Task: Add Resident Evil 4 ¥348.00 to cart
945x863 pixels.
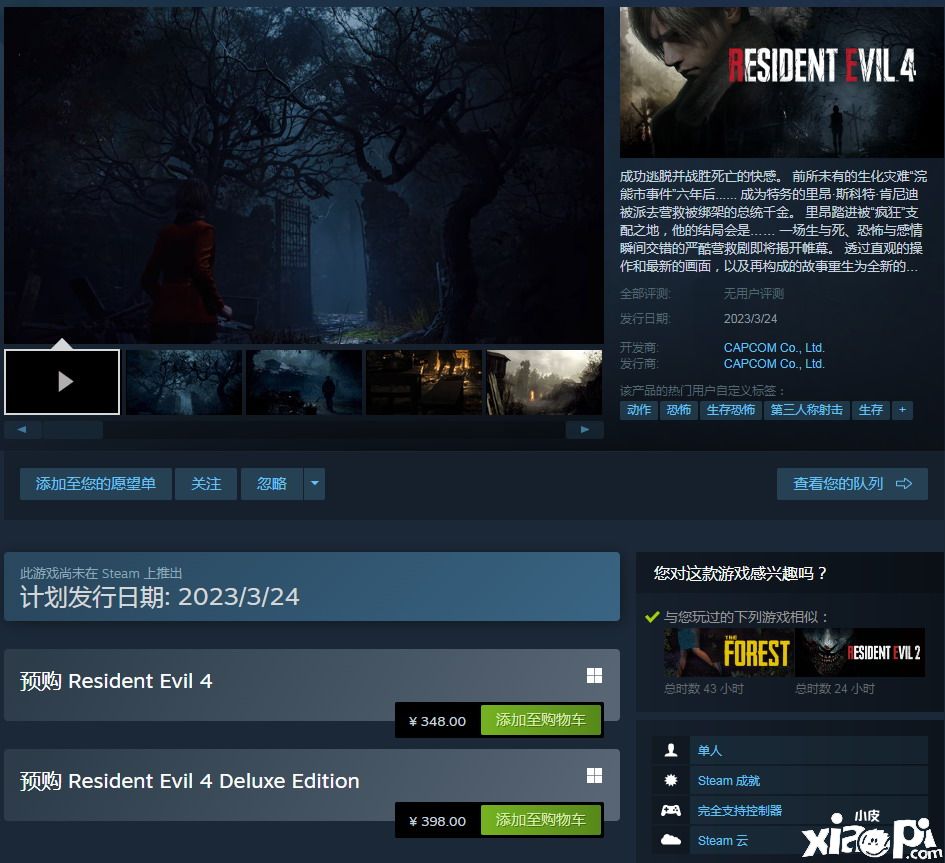Action: click(x=541, y=720)
